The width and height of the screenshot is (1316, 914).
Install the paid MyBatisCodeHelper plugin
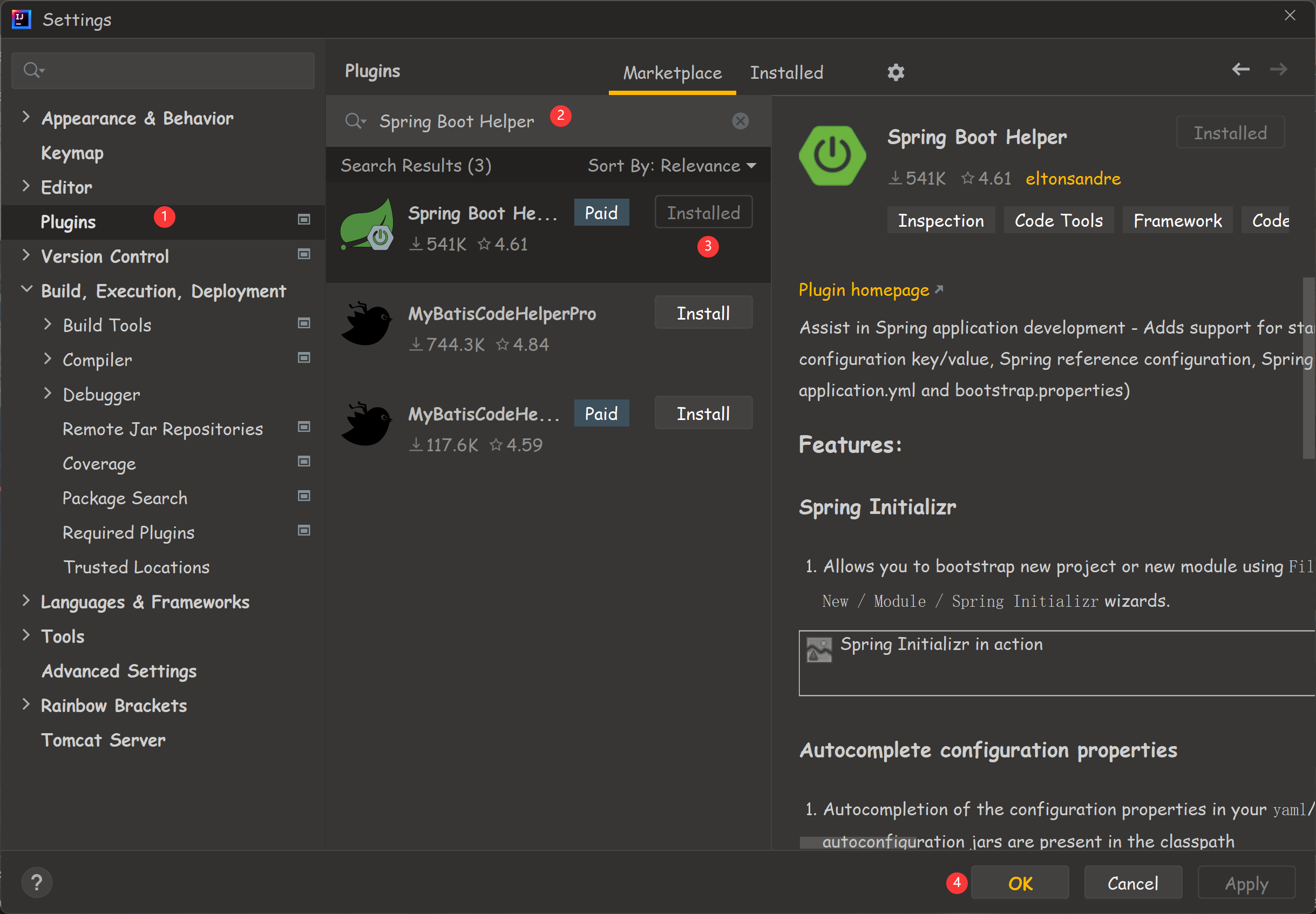coord(703,413)
